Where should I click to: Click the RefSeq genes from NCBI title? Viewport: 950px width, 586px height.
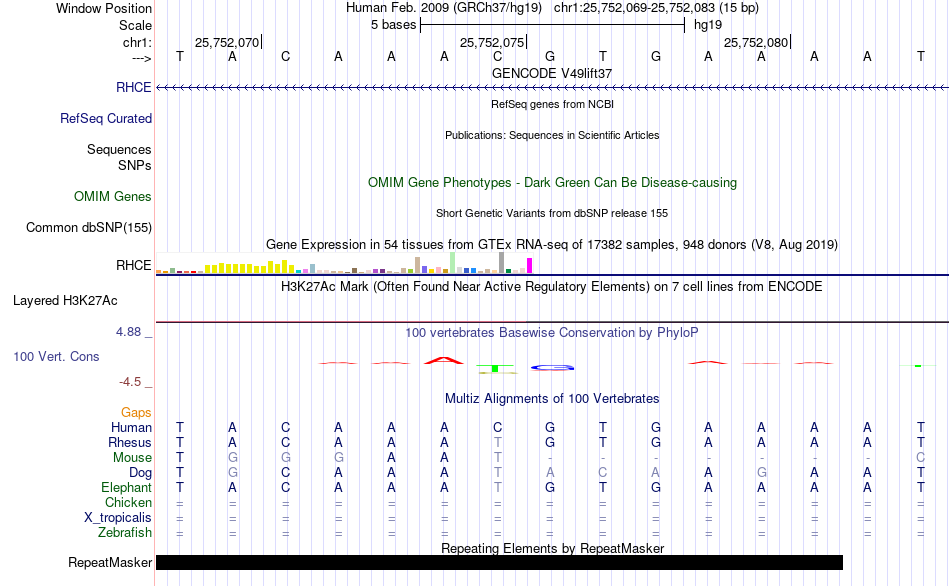(x=552, y=104)
